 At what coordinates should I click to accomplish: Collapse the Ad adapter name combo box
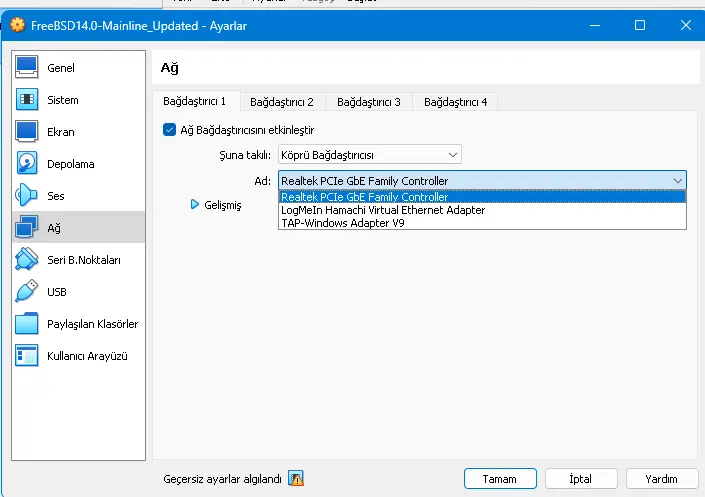[482, 181]
